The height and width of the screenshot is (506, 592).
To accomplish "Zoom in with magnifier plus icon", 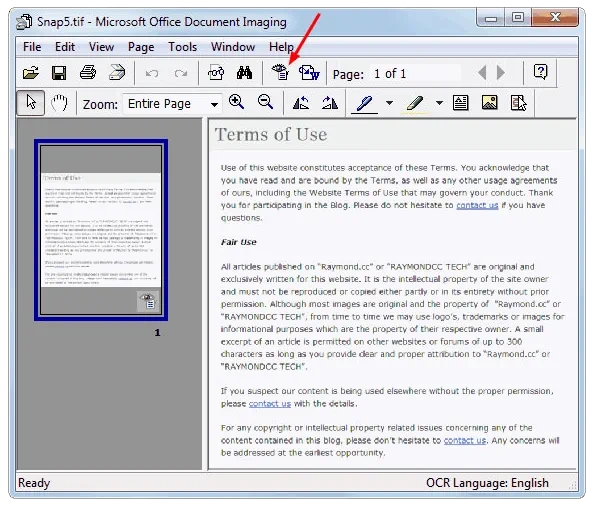I will pos(236,102).
